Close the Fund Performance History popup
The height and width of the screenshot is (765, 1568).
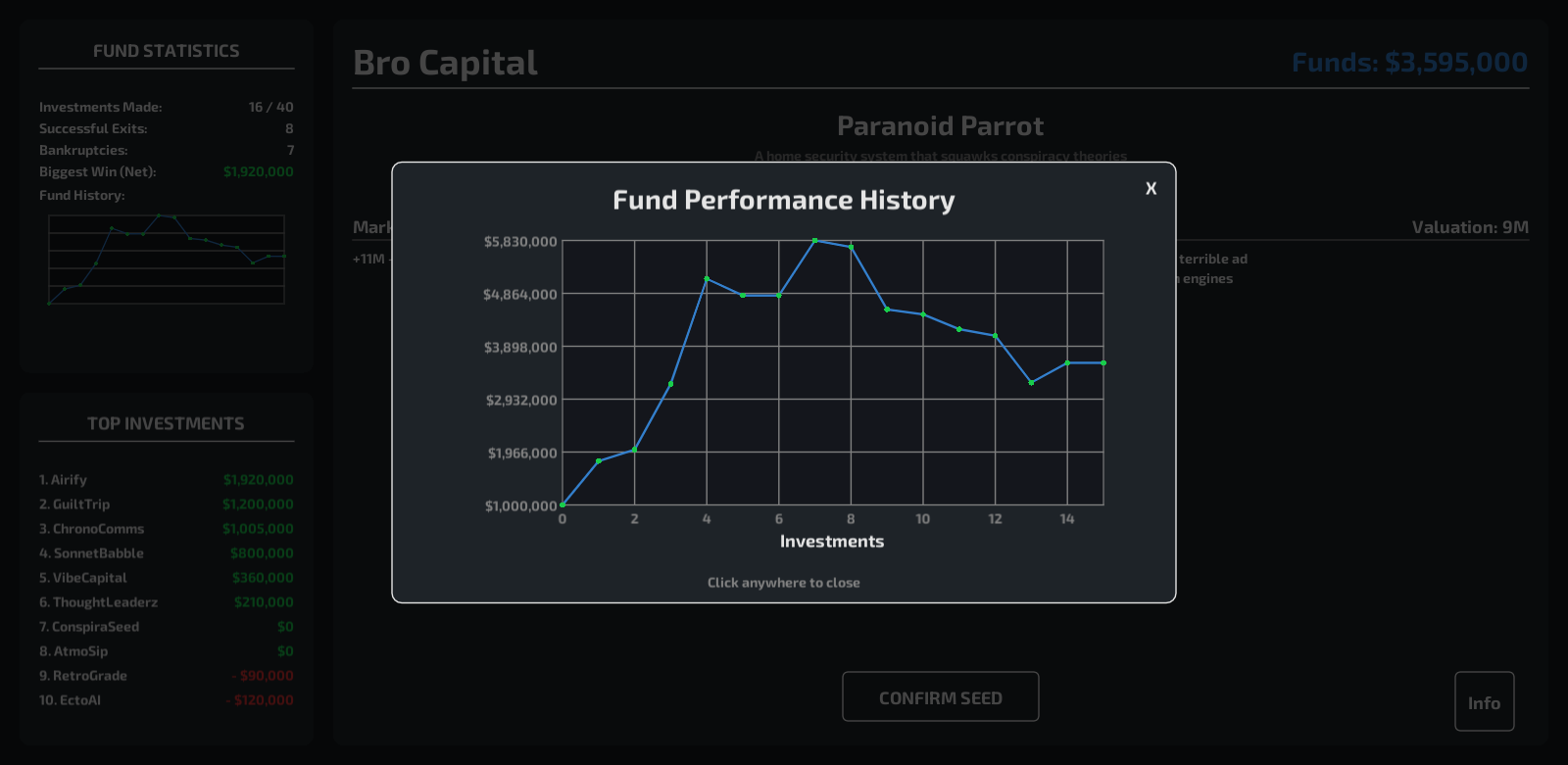tap(1151, 188)
